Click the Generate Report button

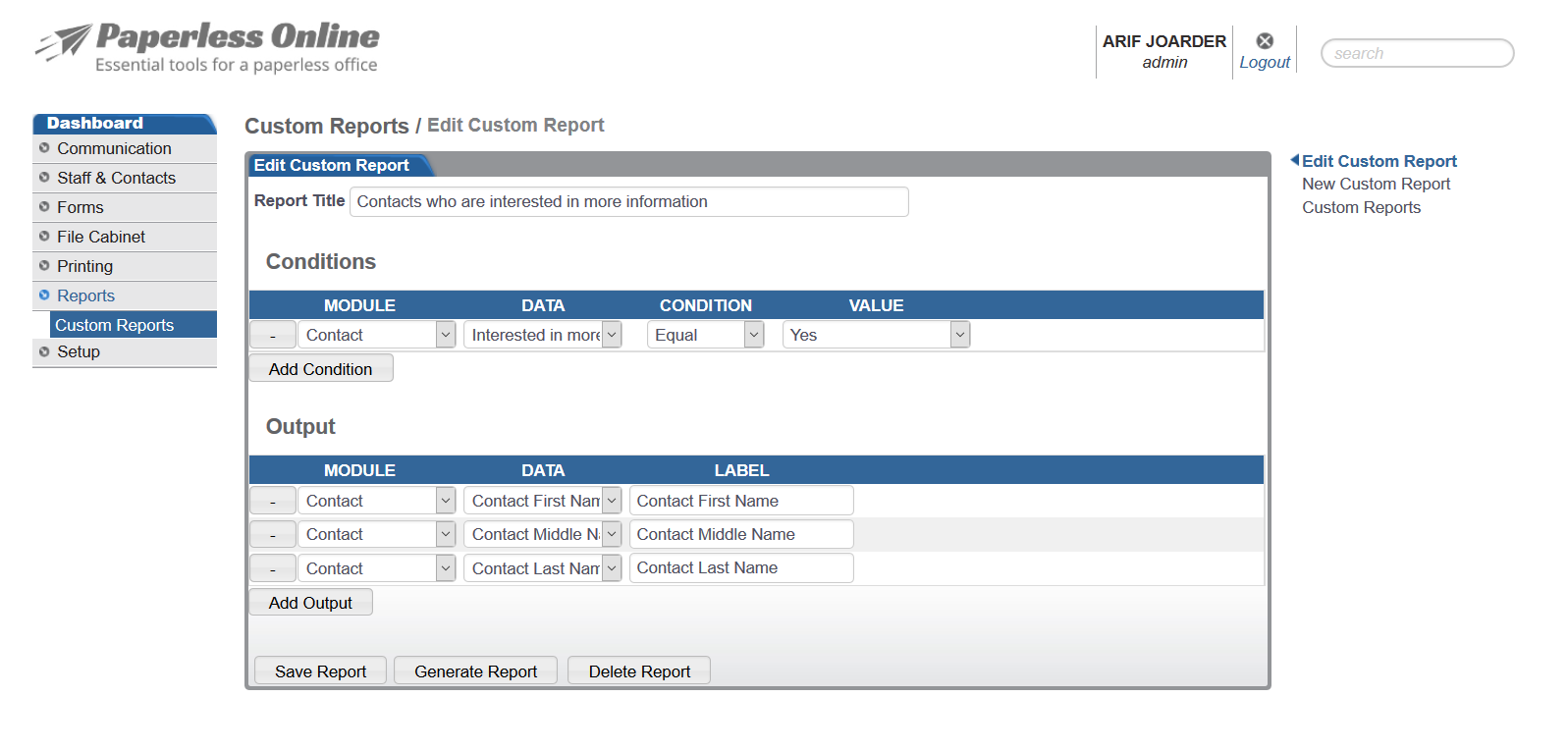475,671
